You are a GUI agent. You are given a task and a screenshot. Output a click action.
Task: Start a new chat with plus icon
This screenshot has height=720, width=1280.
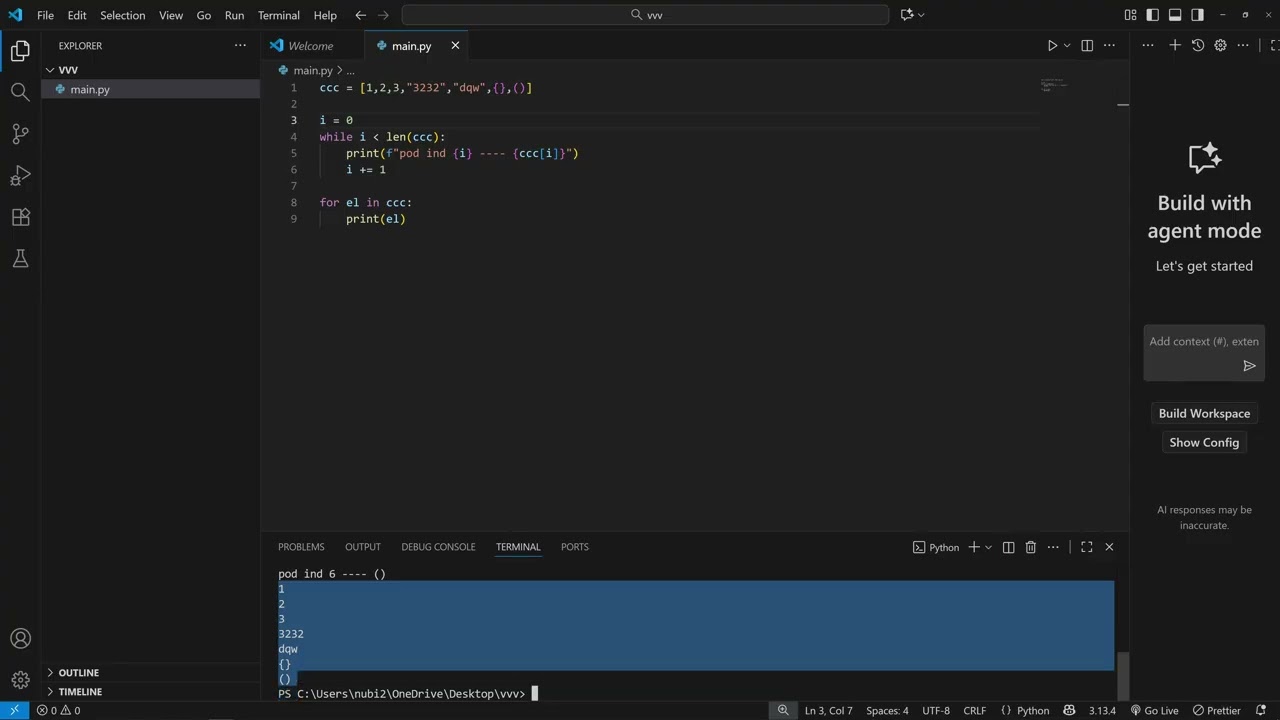pos(1175,45)
